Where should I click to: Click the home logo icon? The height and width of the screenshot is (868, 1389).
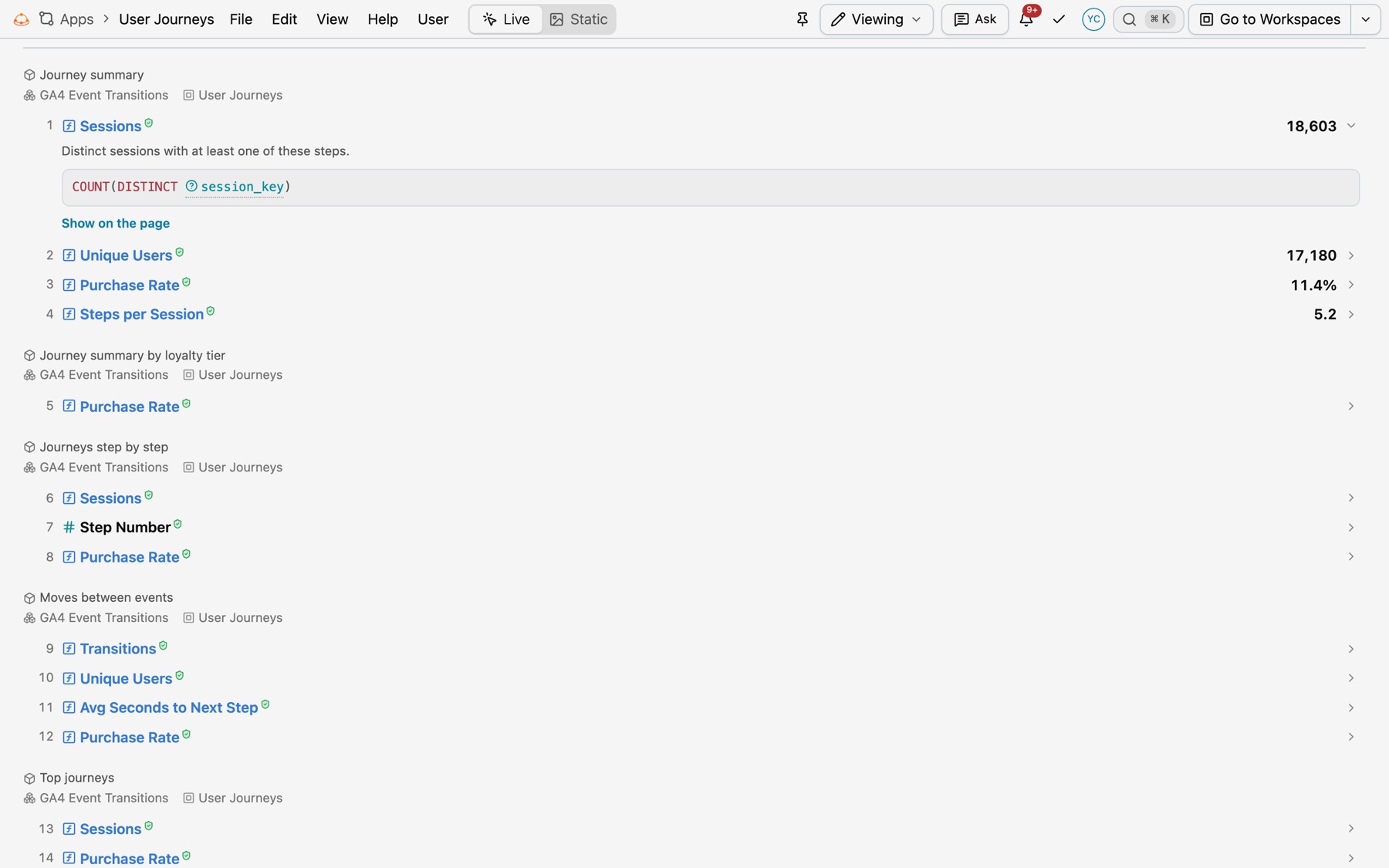click(22, 19)
